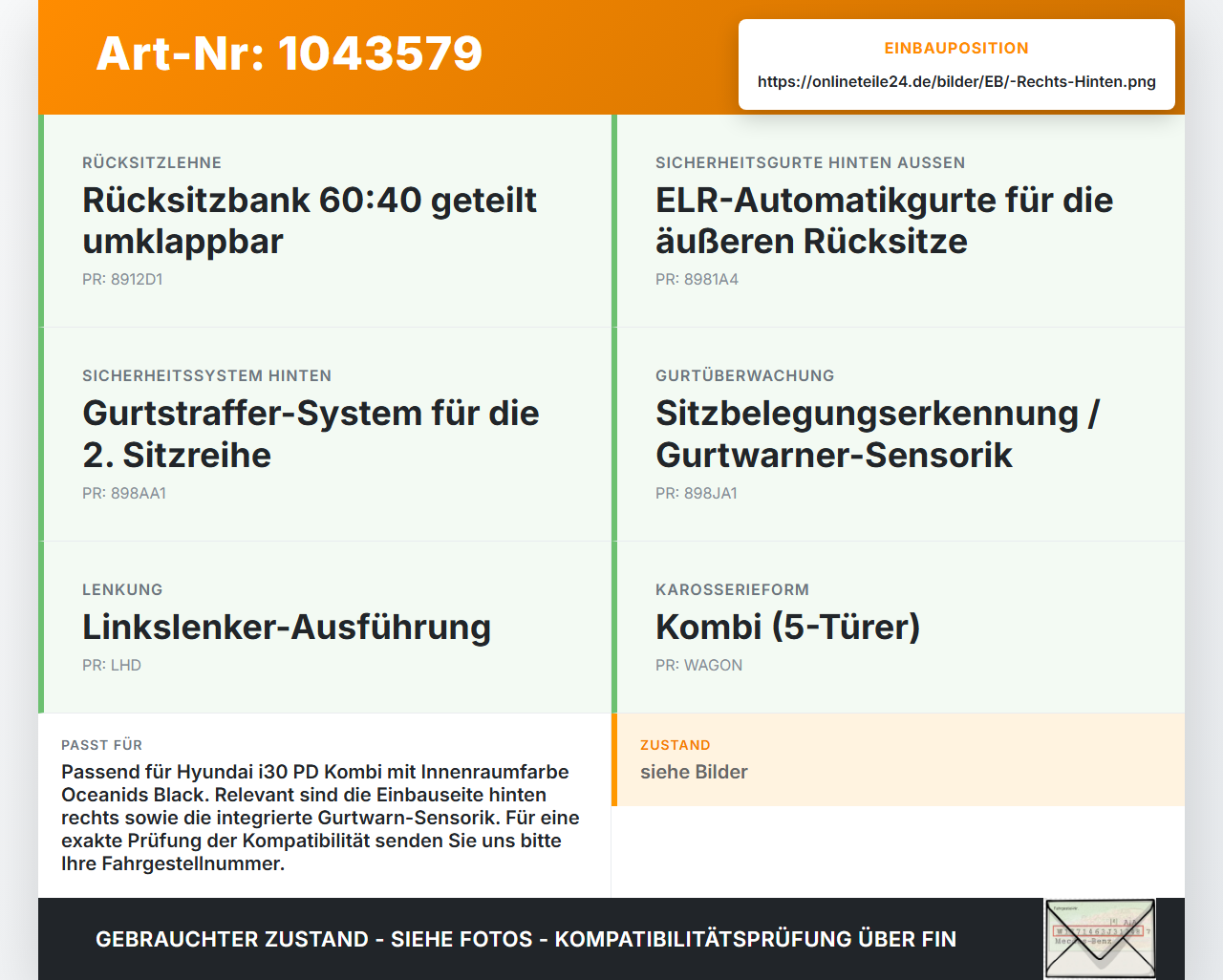Click the 'GEBRAUCHTER ZUSTAND - SIEHE FOTOS' footer banner
The image size is (1223, 980).
(x=526, y=939)
